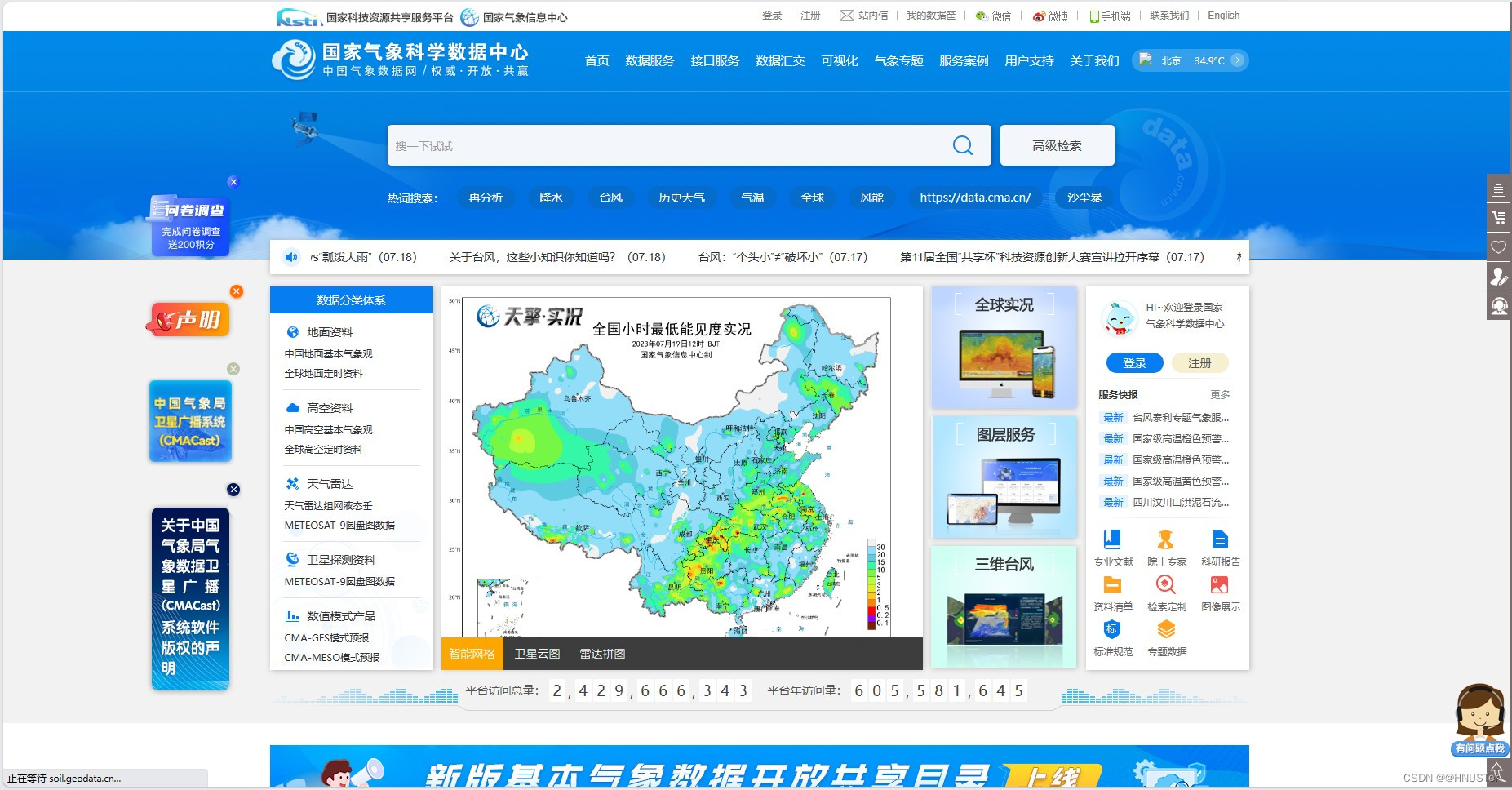Expand the Beijing weather arrow button

click(x=1238, y=60)
